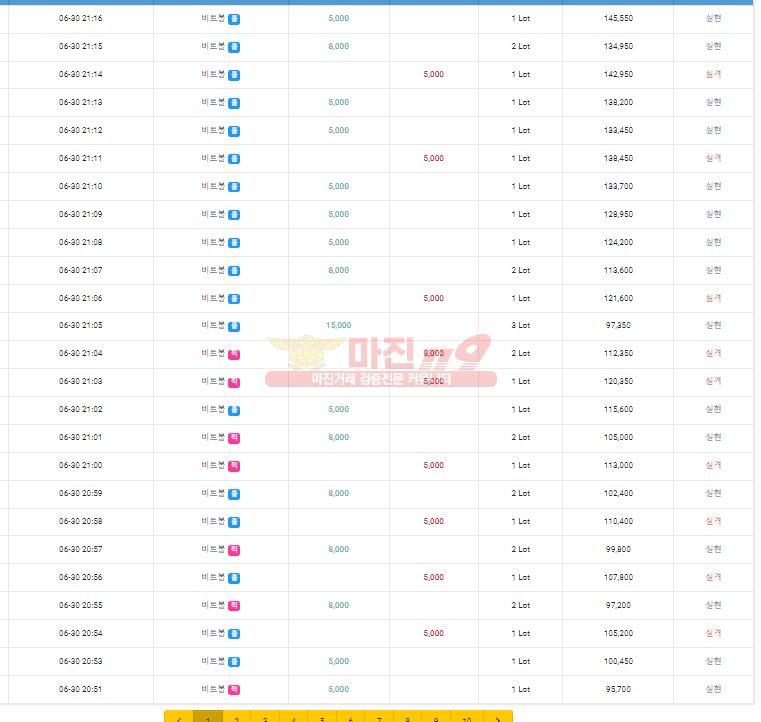Click the blue 홀 badge in 21:12 row
Image resolution: width=761 pixels, height=722 pixels.
pyautogui.click(x=234, y=131)
